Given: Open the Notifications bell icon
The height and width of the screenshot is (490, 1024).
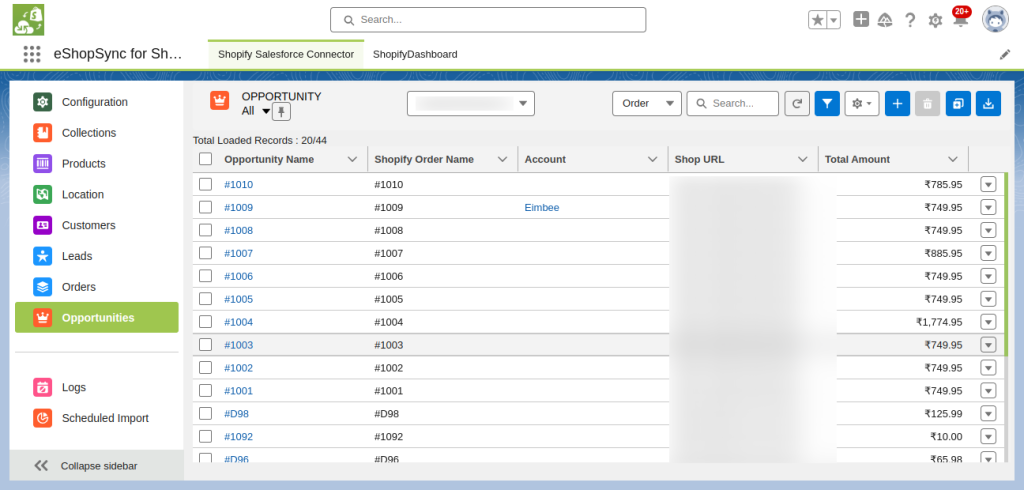Looking at the screenshot, I should tap(960, 20).
